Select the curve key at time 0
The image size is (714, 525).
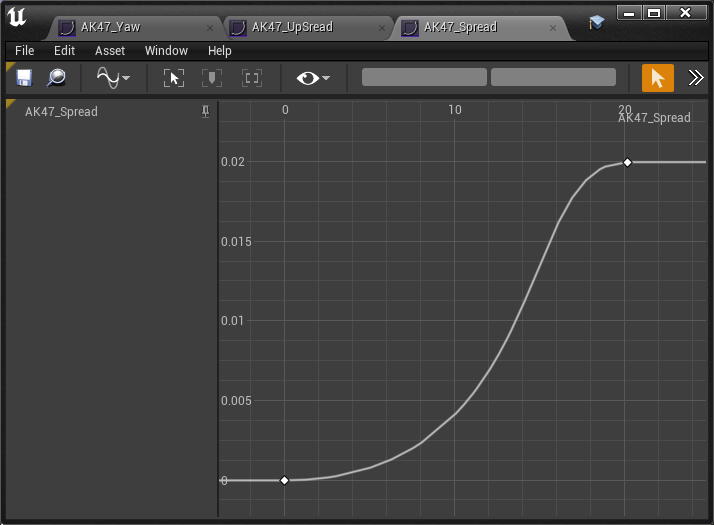click(x=285, y=480)
